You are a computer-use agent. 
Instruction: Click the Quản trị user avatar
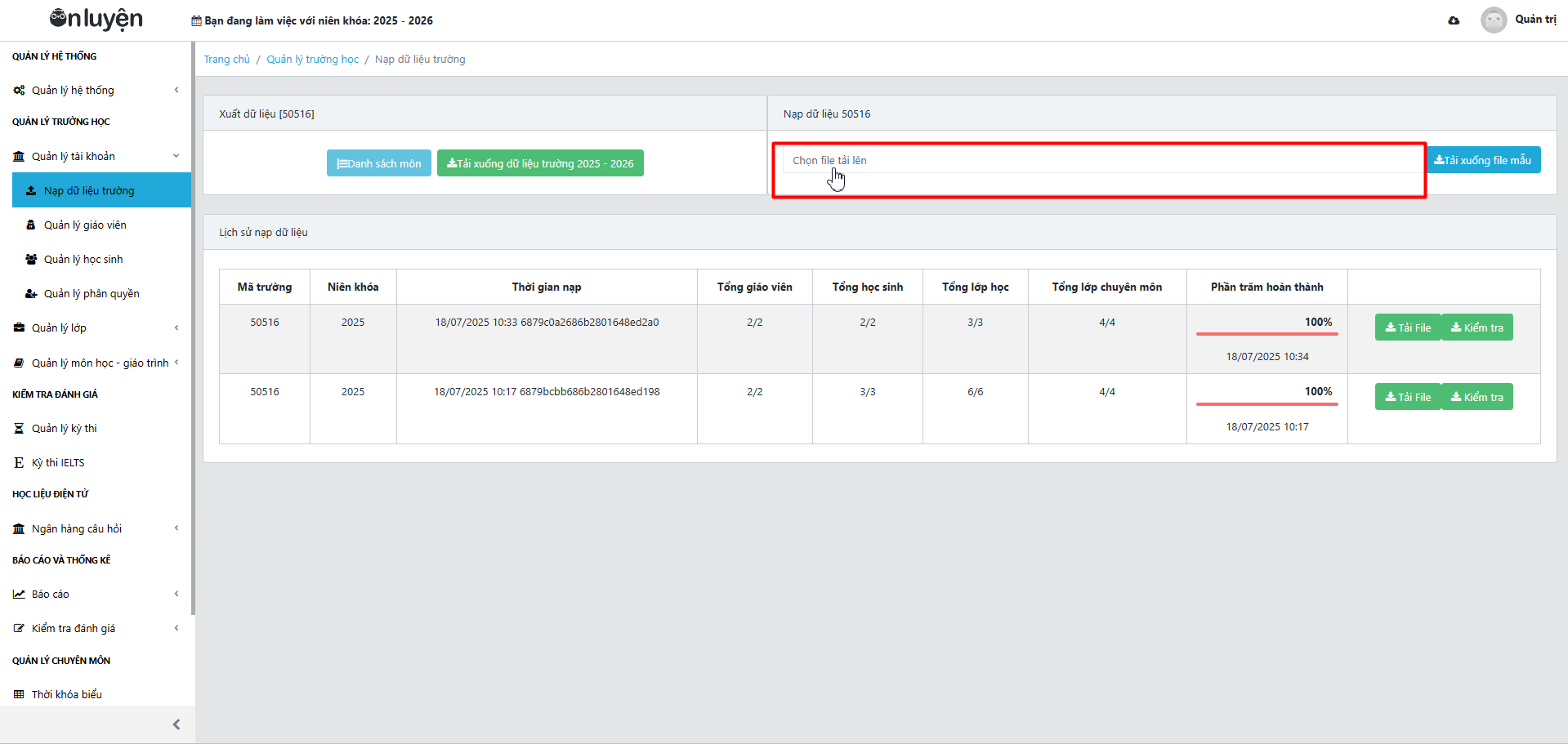pos(1493,20)
